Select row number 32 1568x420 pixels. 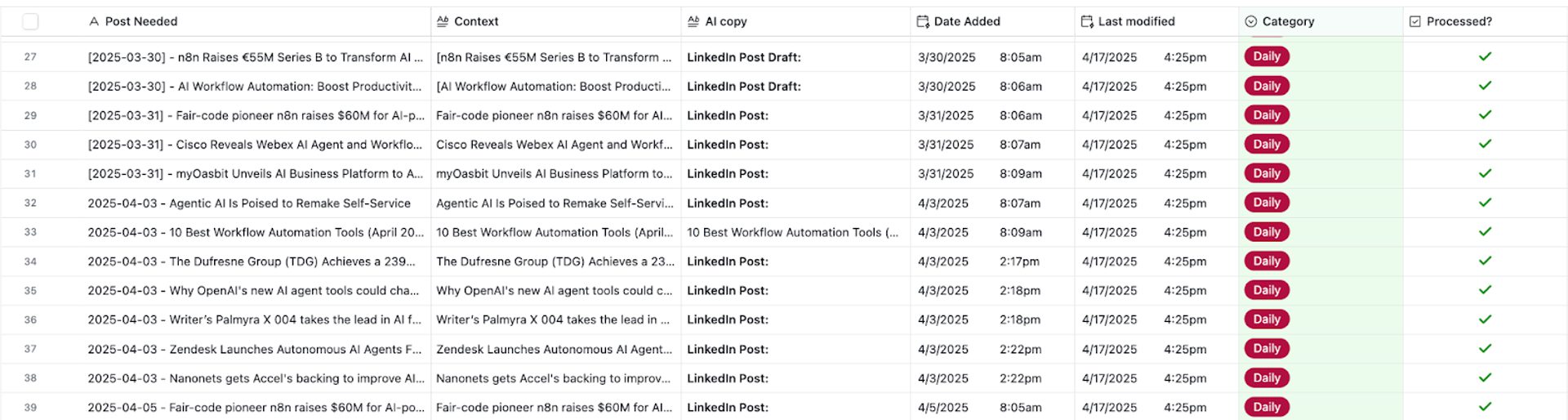pyautogui.click(x=30, y=203)
